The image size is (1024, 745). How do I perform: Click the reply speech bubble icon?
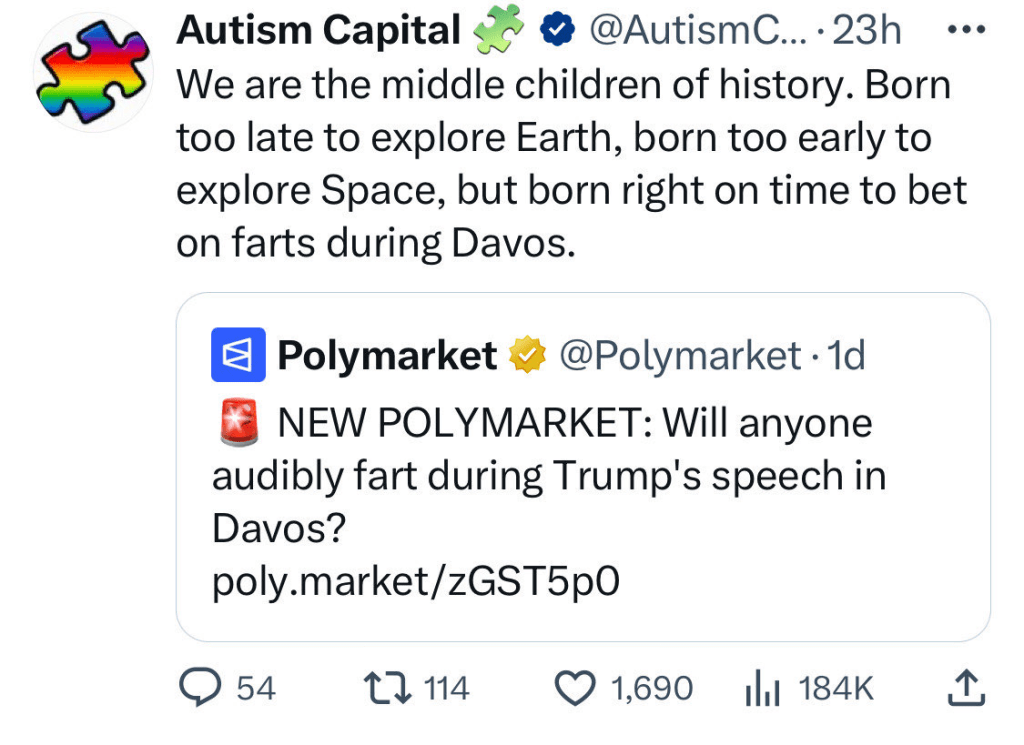[x=197, y=687]
